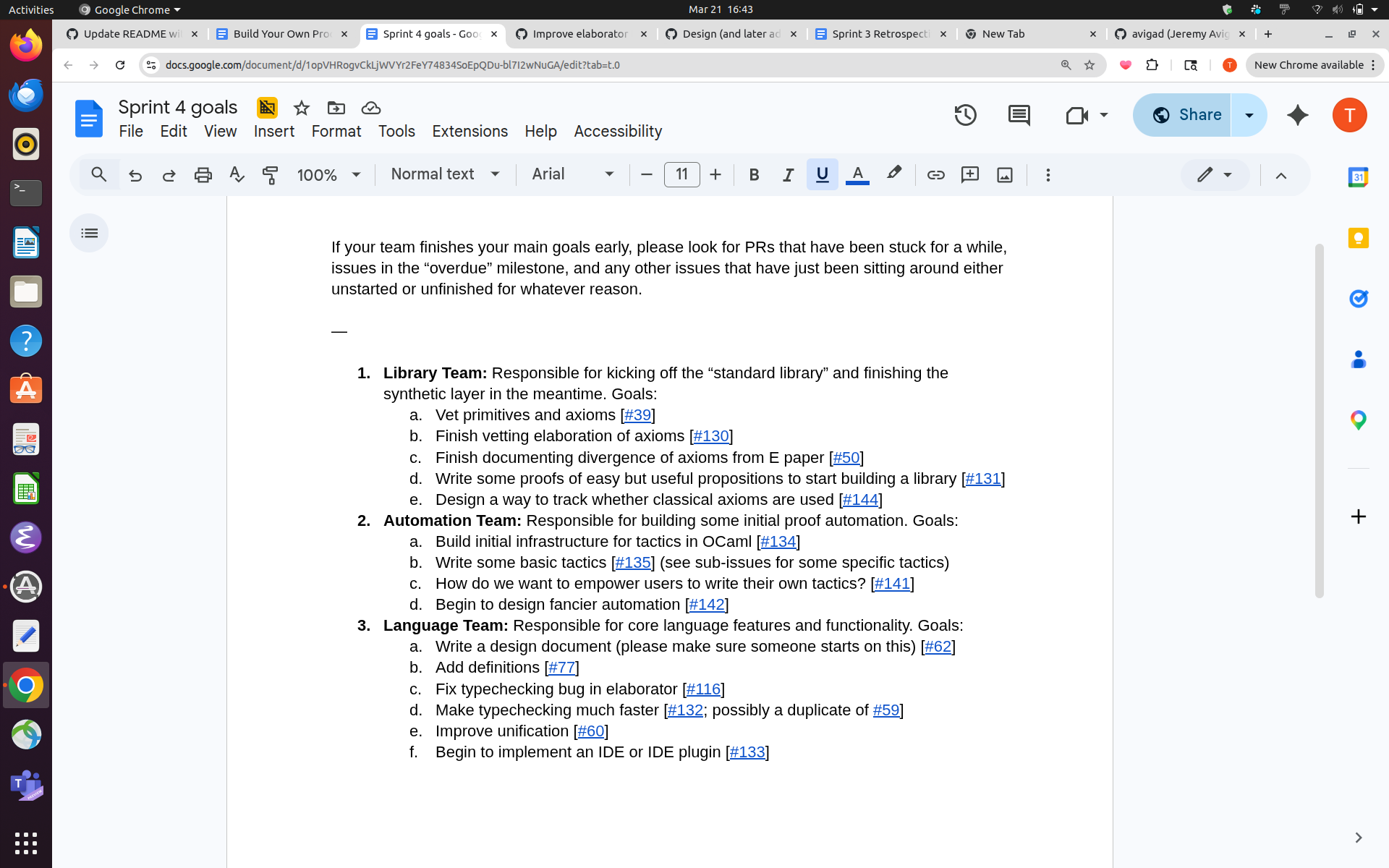Toggle underline formatting
The height and width of the screenshot is (868, 1389).
coord(822,174)
